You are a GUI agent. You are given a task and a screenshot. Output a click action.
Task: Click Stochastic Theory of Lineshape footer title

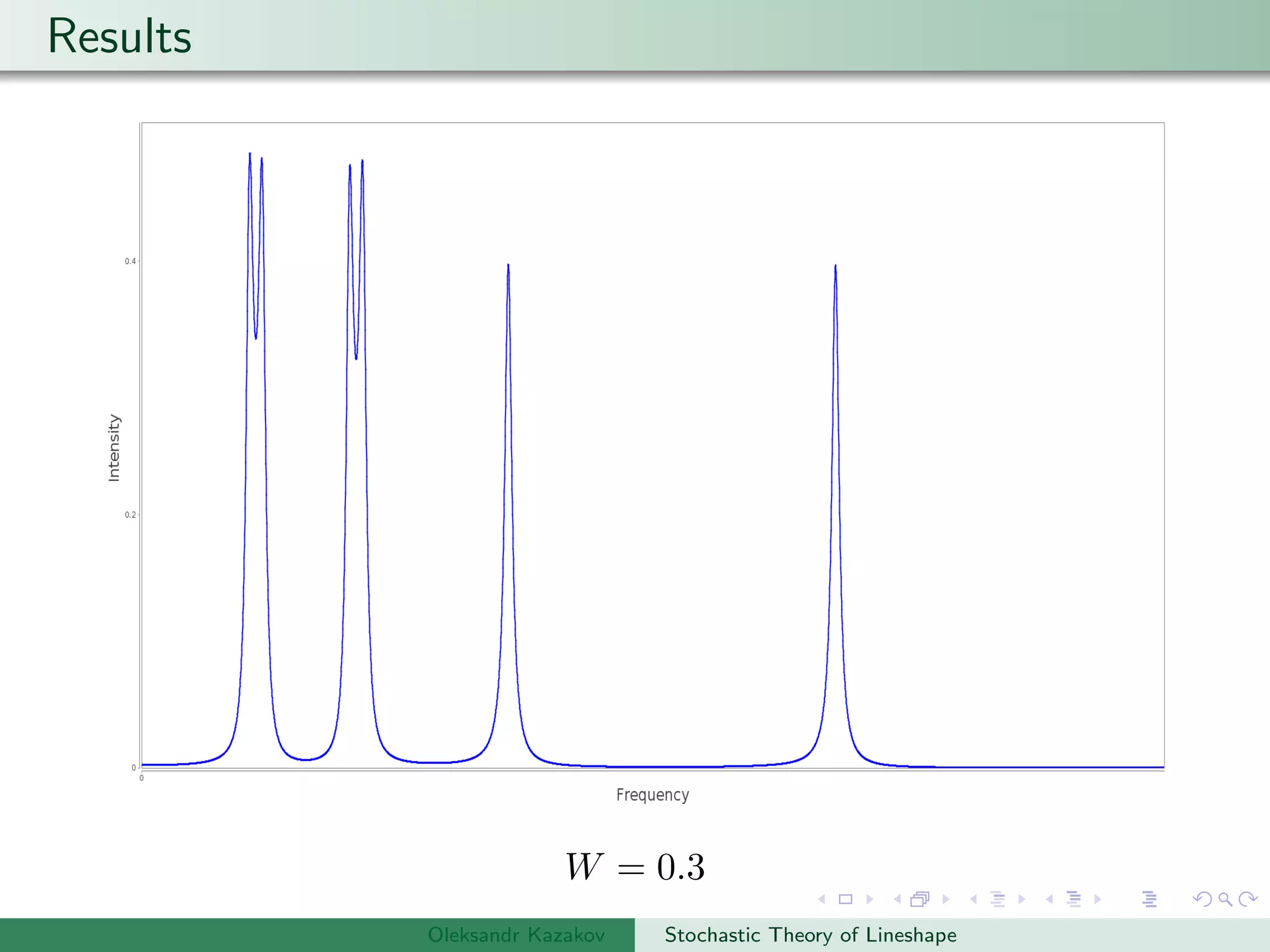tap(810, 935)
